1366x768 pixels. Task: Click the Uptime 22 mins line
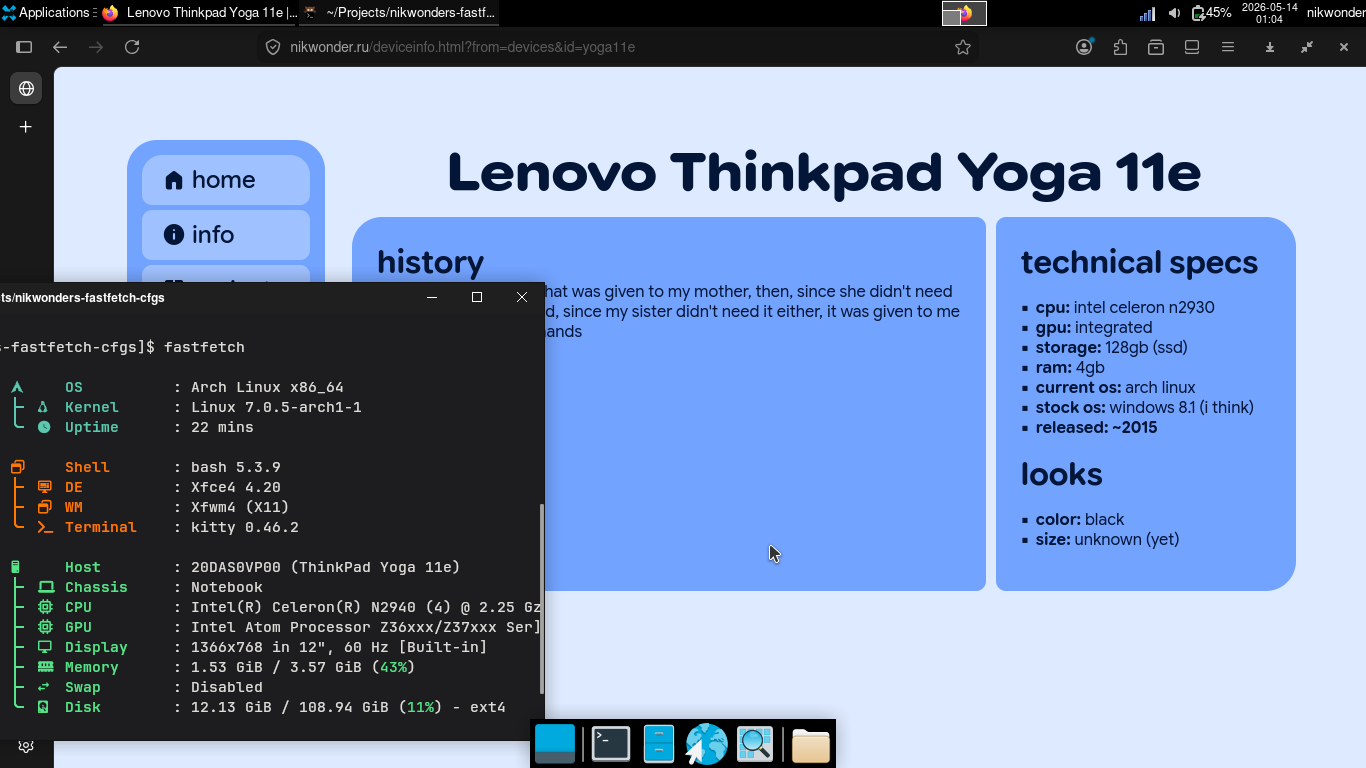click(132, 427)
